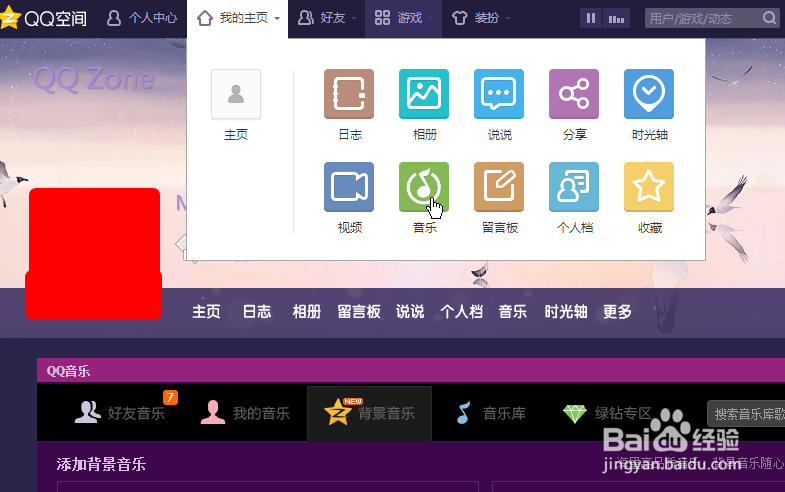The image size is (785, 492).
Task: Click the 主页 avatar icon in dropdown
Action: [236, 94]
